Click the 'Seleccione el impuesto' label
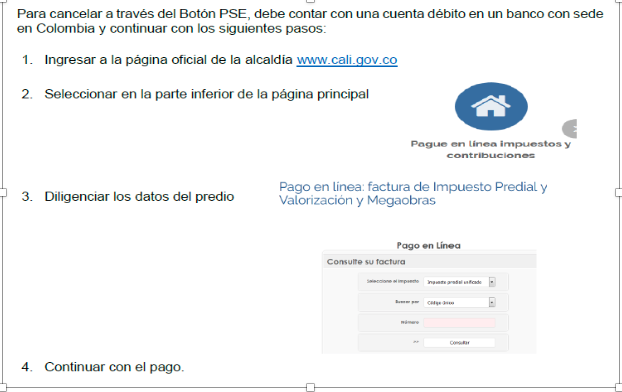 pyautogui.click(x=393, y=281)
